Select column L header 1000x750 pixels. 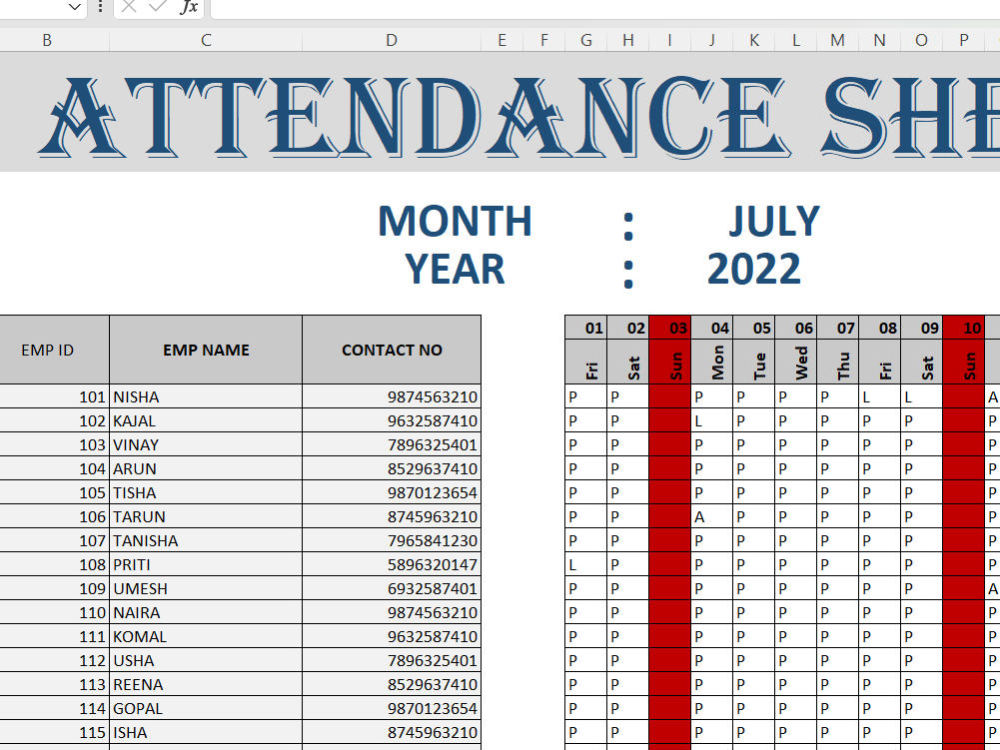[796, 40]
